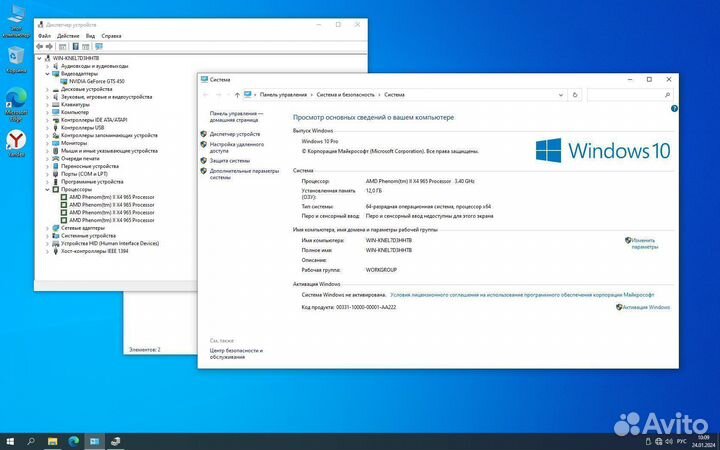Open Edge browser from taskbar
This screenshot has height=450, width=720.
click(73, 442)
